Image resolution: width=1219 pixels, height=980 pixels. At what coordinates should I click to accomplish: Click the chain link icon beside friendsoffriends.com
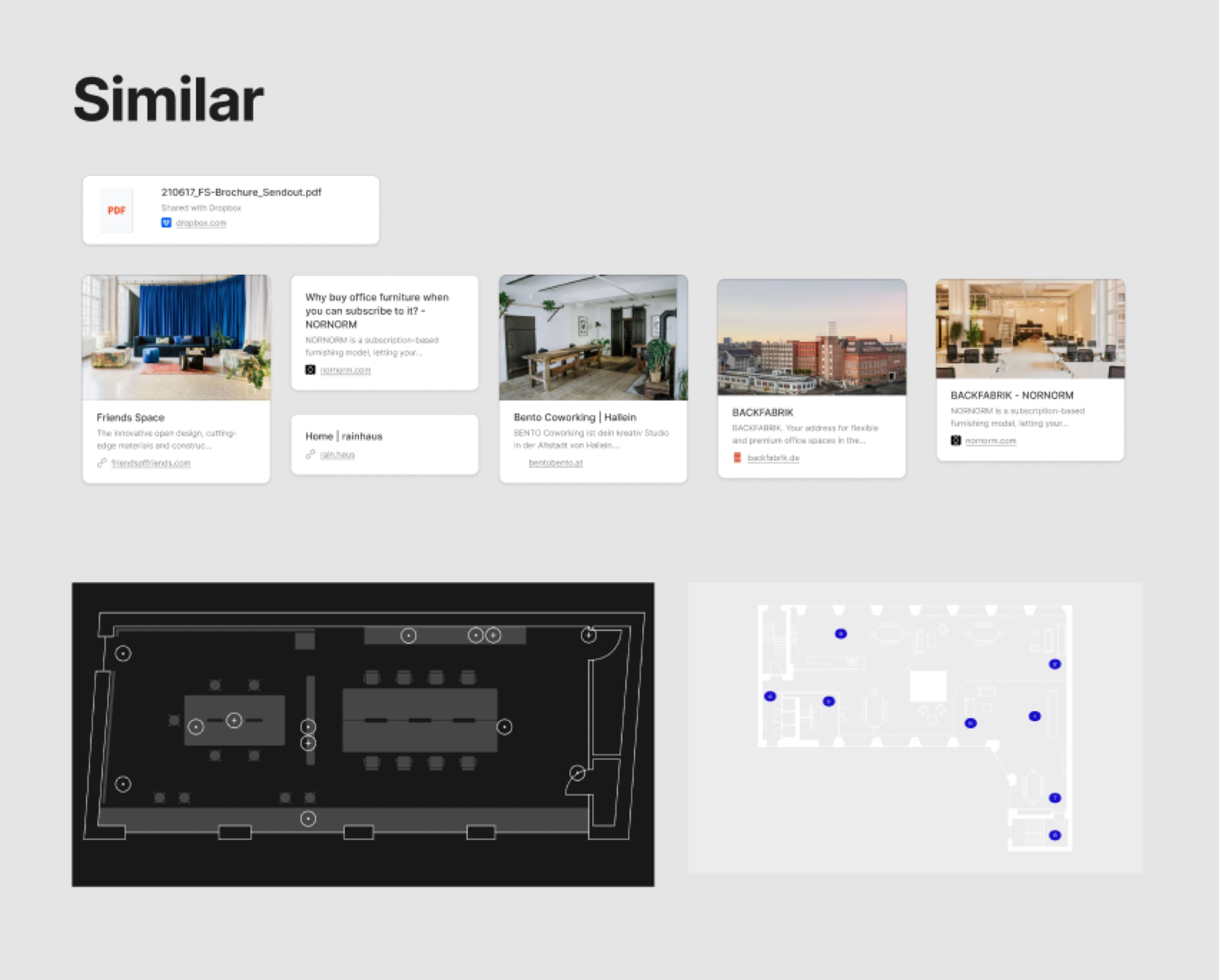[x=102, y=463]
